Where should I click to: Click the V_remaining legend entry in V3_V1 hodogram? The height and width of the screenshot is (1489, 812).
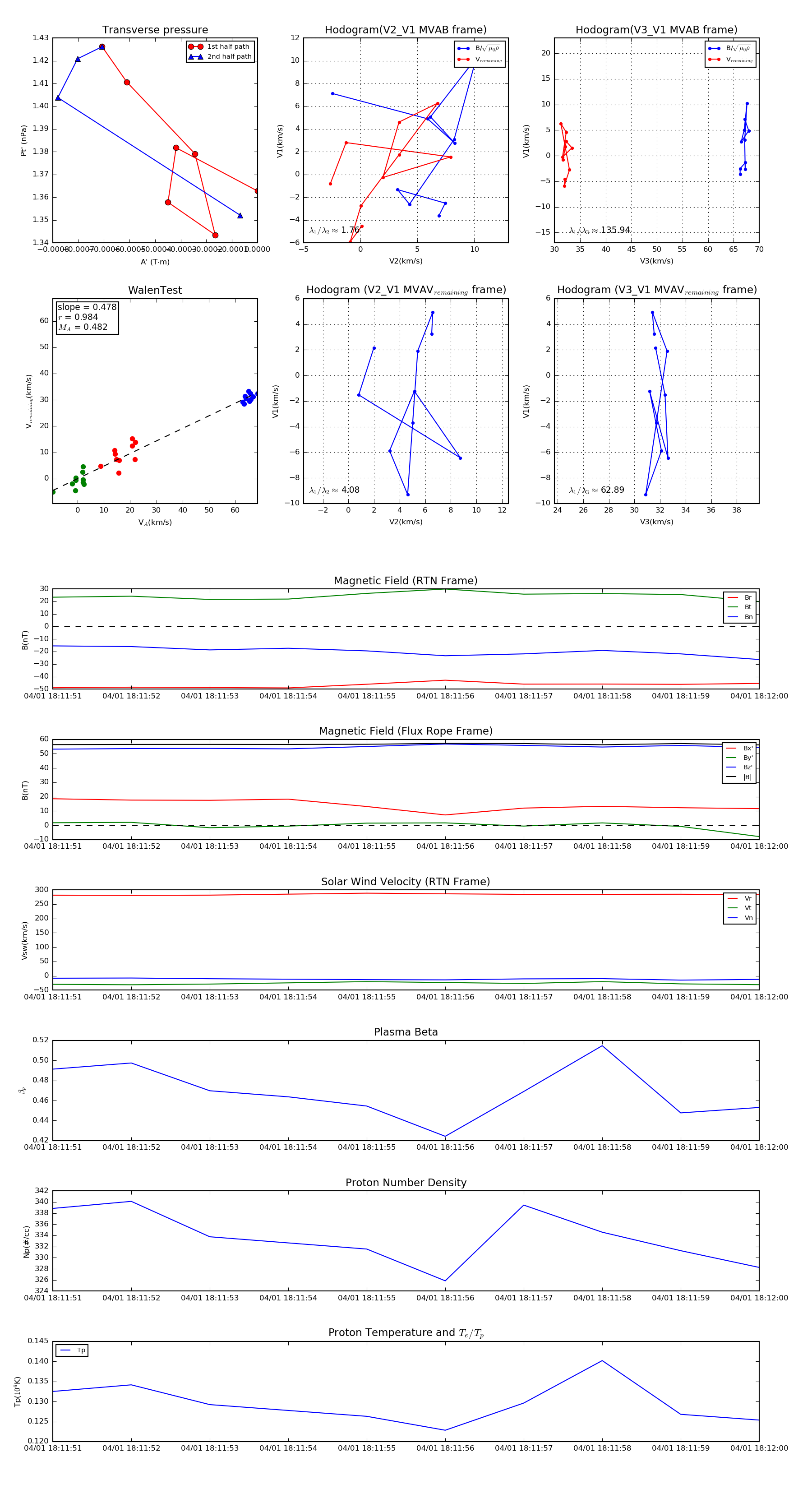click(x=729, y=59)
